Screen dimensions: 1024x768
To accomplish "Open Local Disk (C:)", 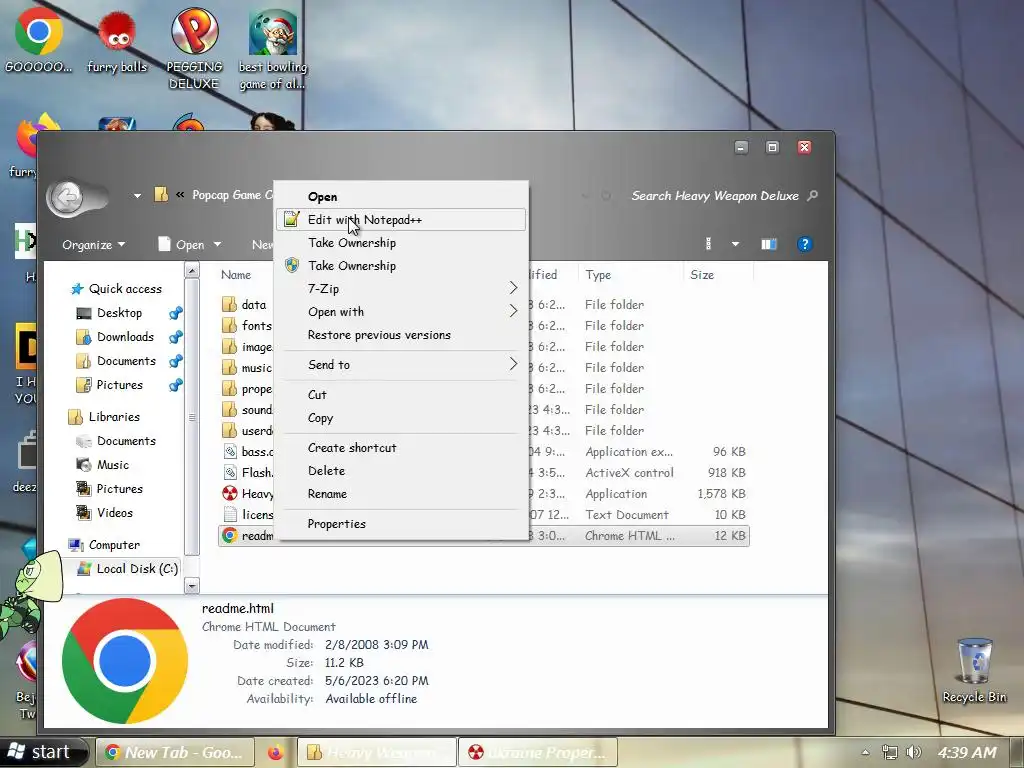I will coord(128,569).
